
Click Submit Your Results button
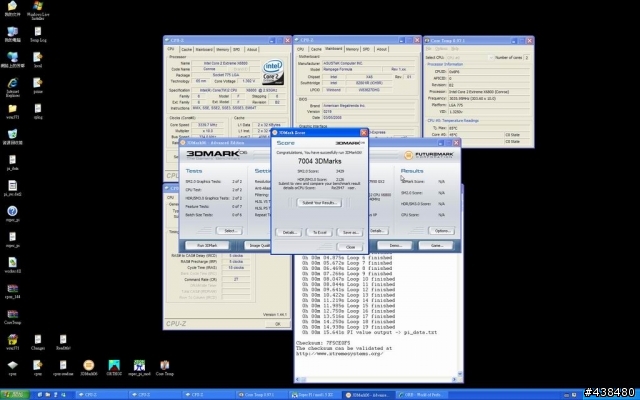319,203
